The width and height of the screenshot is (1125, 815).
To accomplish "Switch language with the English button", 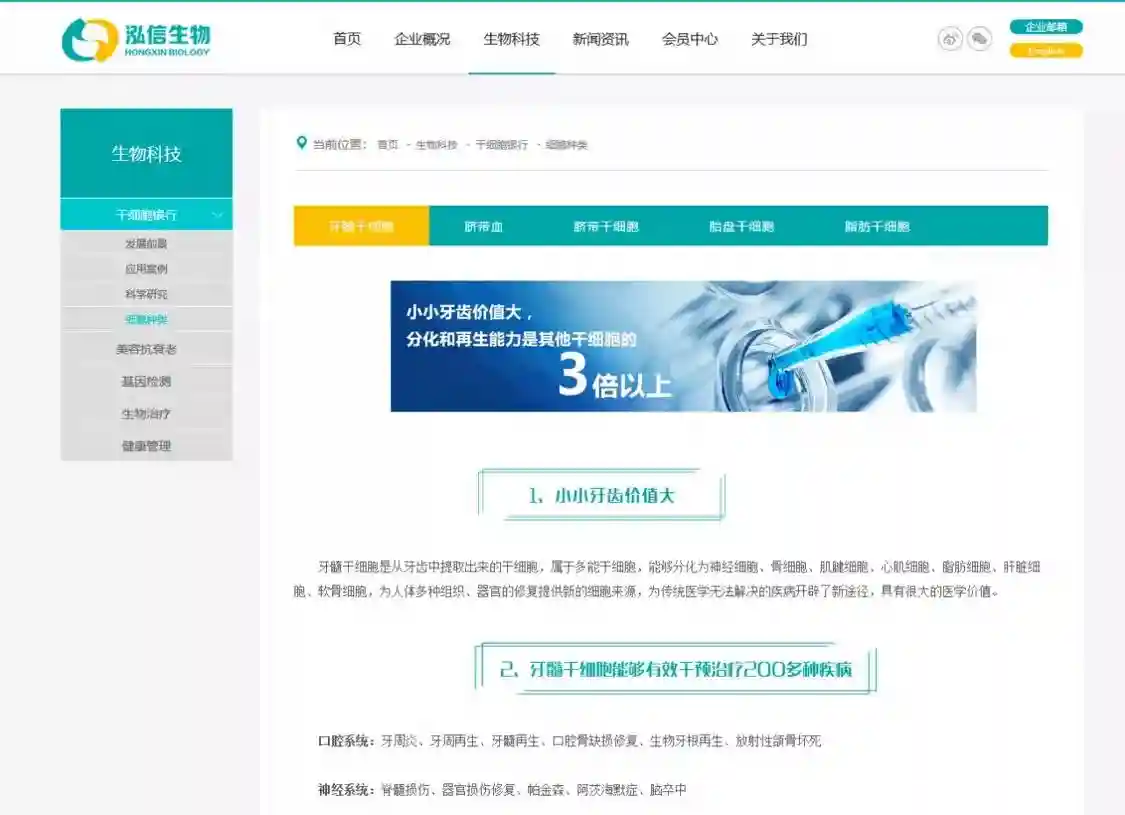I will [x=1046, y=51].
